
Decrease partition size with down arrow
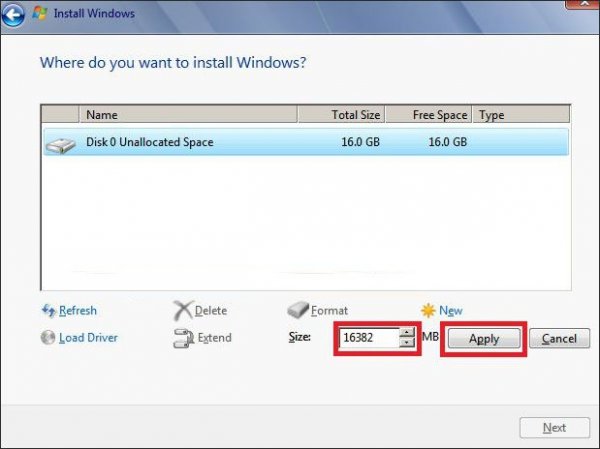(x=406, y=343)
